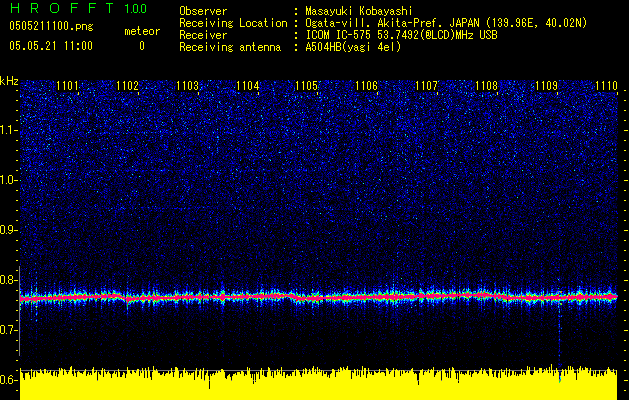Click the 1102 time marker
Viewport: 629px width, 400px height.
point(127,86)
